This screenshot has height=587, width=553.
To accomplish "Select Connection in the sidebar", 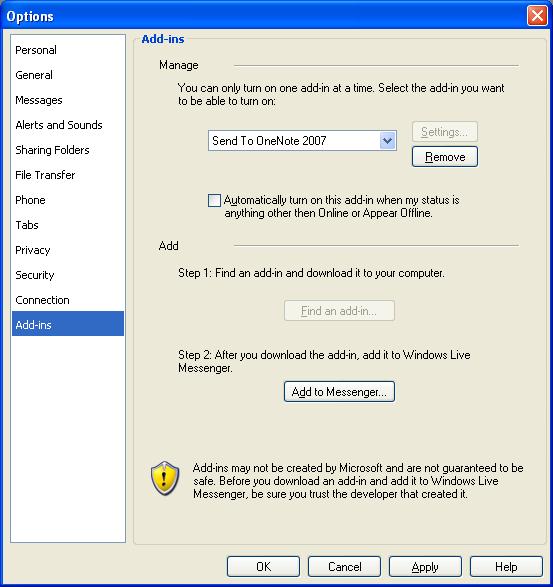I will click(x=68, y=300).
